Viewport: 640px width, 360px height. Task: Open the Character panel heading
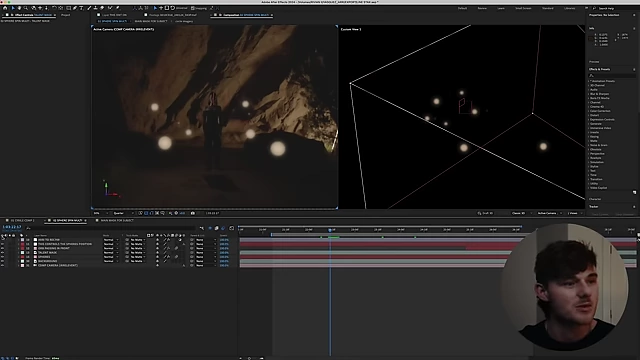pyautogui.click(x=595, y=199)
